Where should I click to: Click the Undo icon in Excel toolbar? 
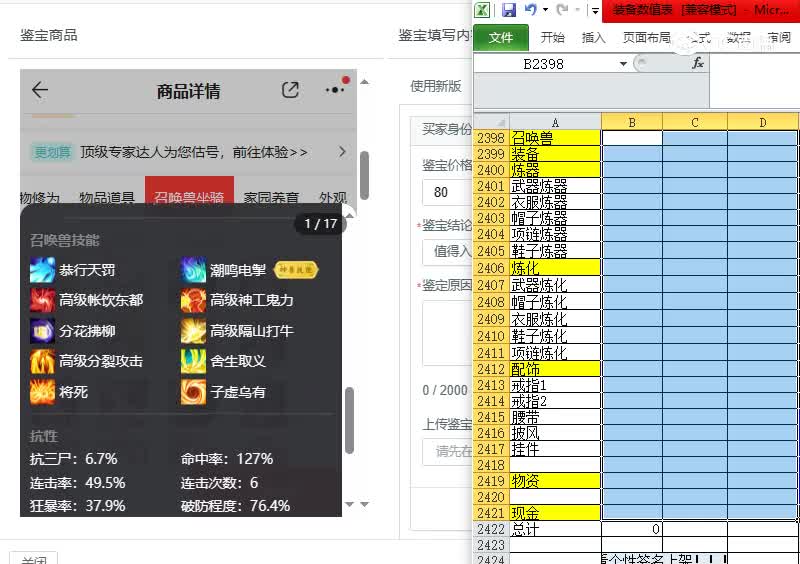click(x=531, y=9)
